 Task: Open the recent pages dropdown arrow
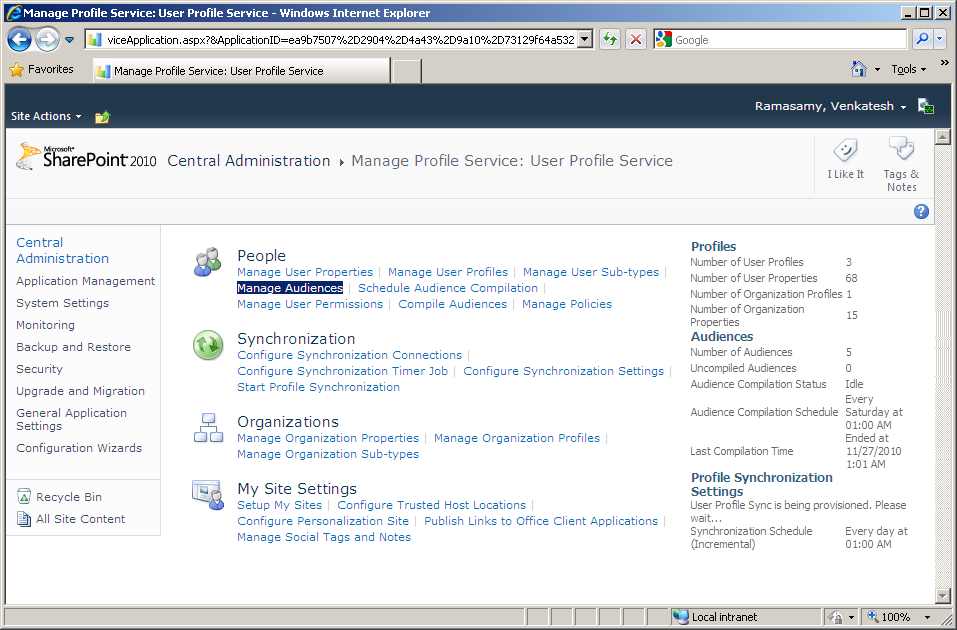[x=70, y=40]
